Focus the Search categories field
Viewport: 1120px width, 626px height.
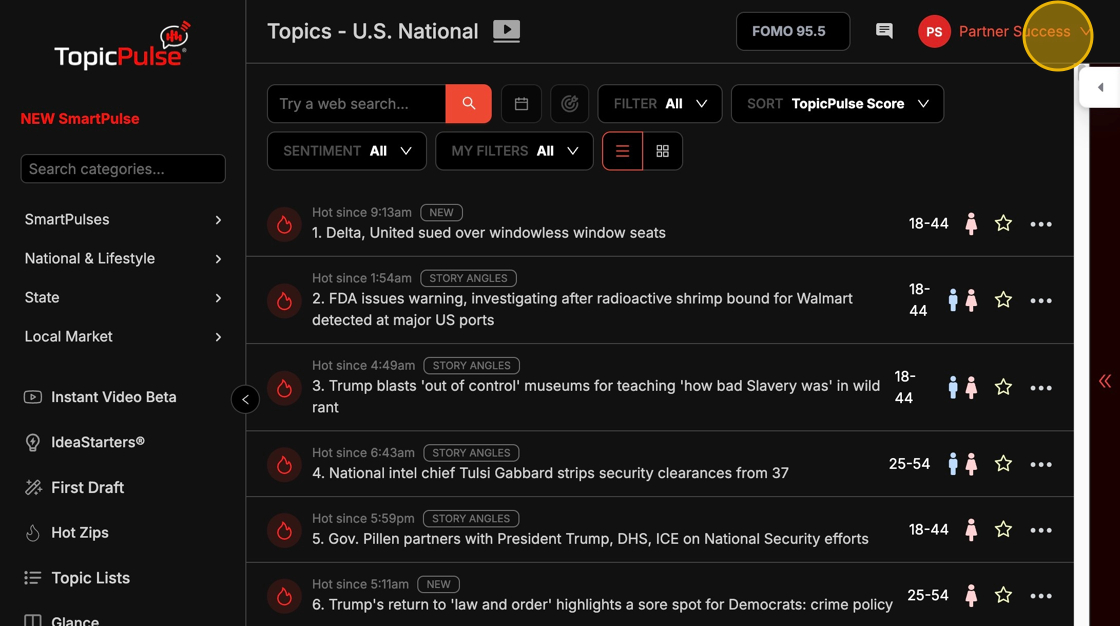(123, 169)
